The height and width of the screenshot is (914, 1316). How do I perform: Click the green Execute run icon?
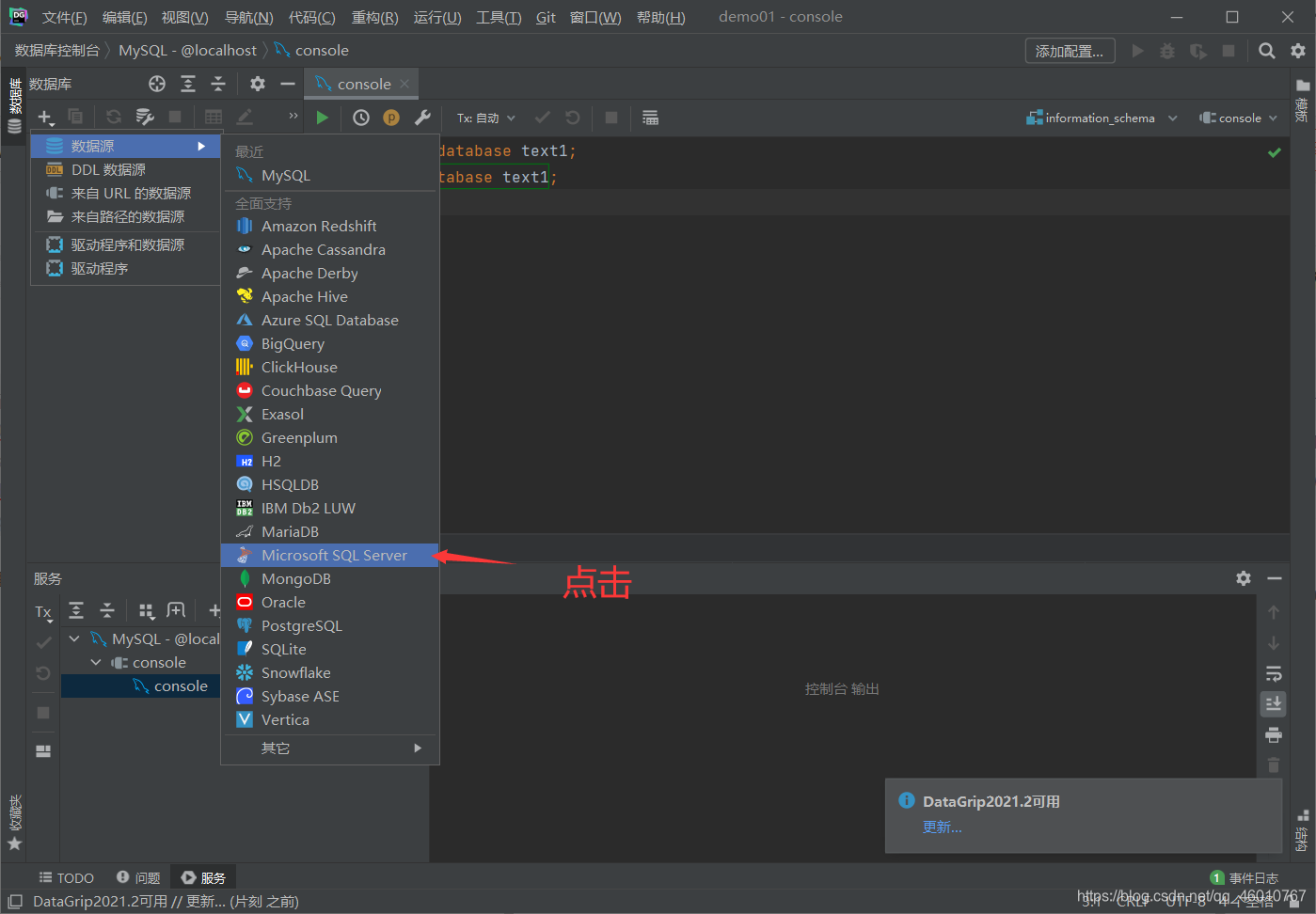(x=323, y=118)
